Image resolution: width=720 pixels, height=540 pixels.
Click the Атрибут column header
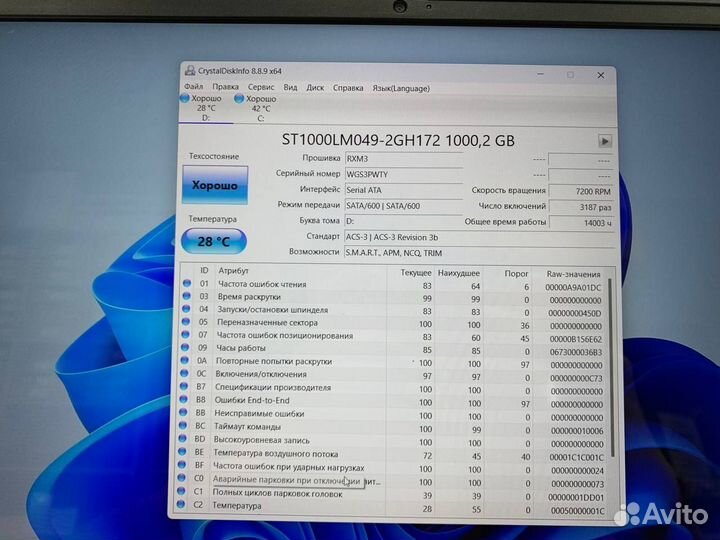point(233,270)
